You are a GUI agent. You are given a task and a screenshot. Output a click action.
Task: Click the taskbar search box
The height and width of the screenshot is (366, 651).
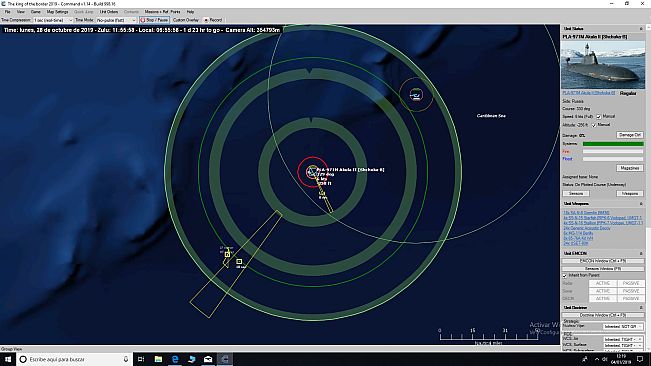[x=75, y=359]
